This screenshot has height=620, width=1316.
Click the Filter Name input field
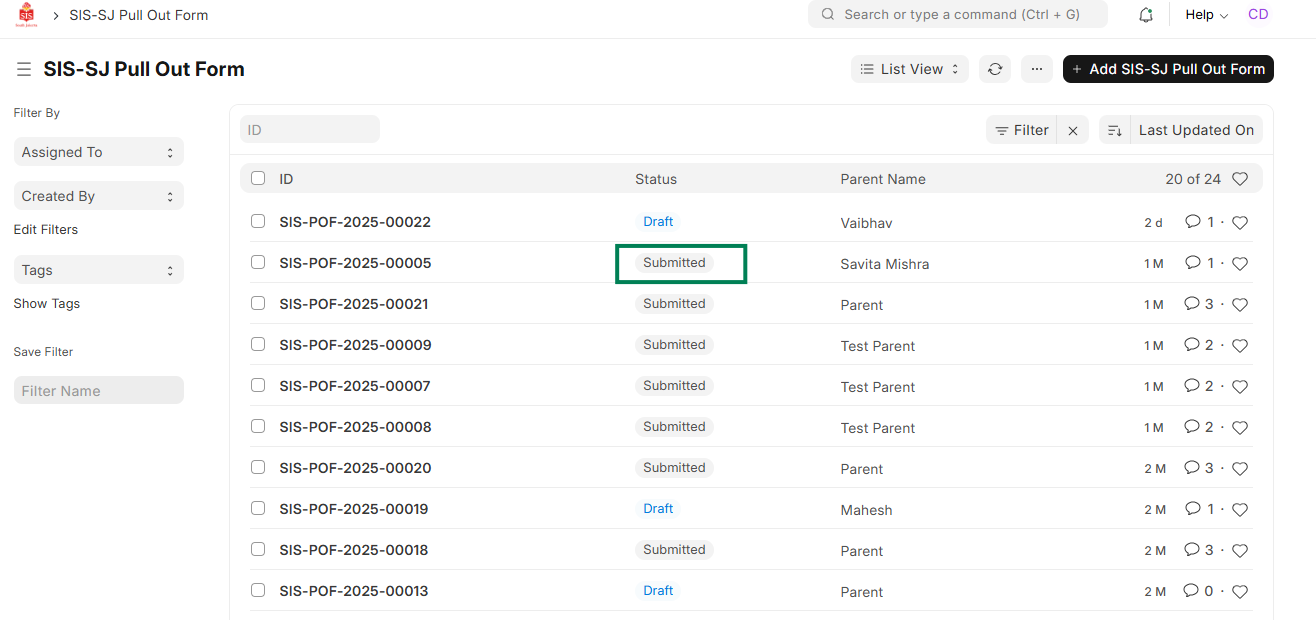point(98,391)
